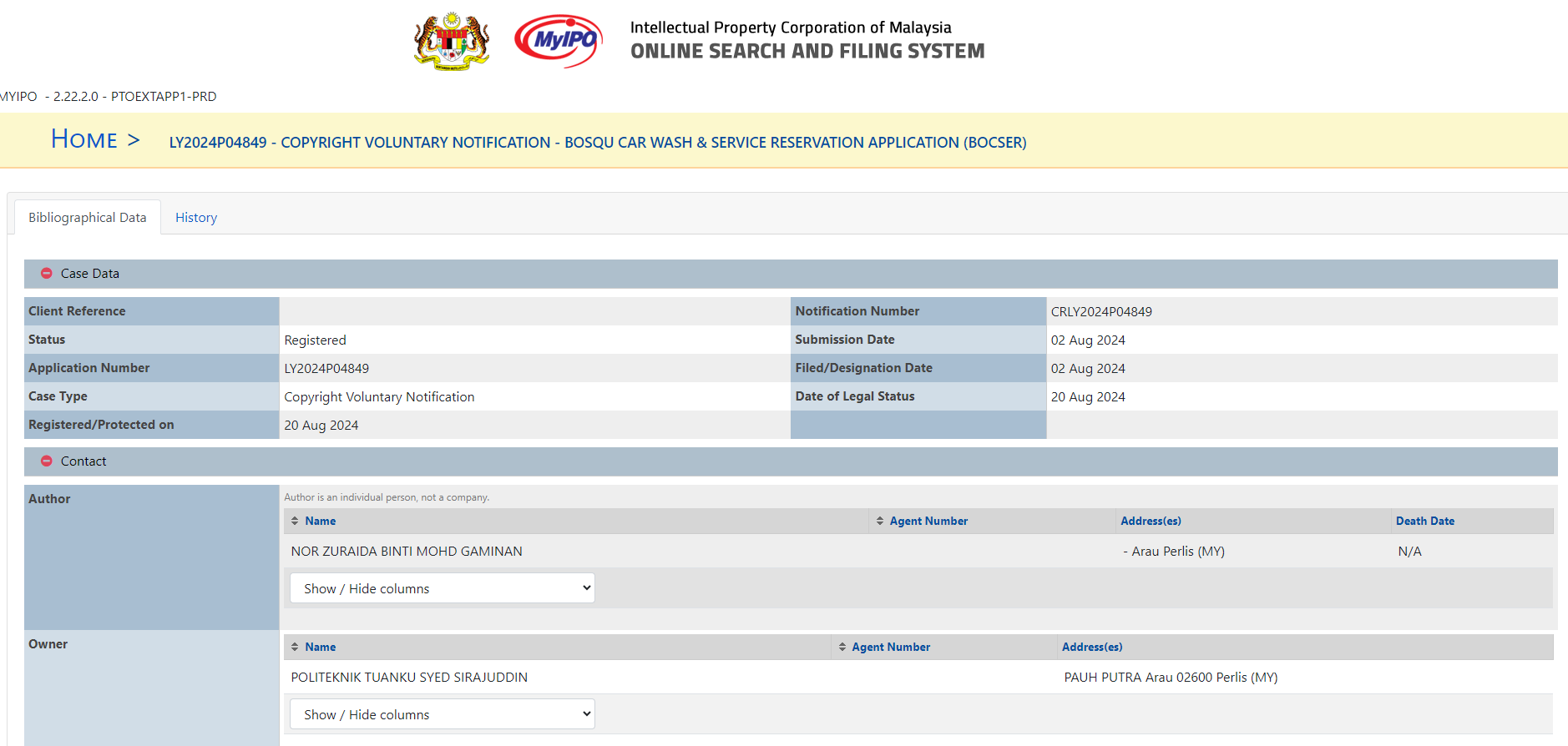Click author name NOR ZURAIDA BINTI MOHD GAMINAN

coord(407,552)
